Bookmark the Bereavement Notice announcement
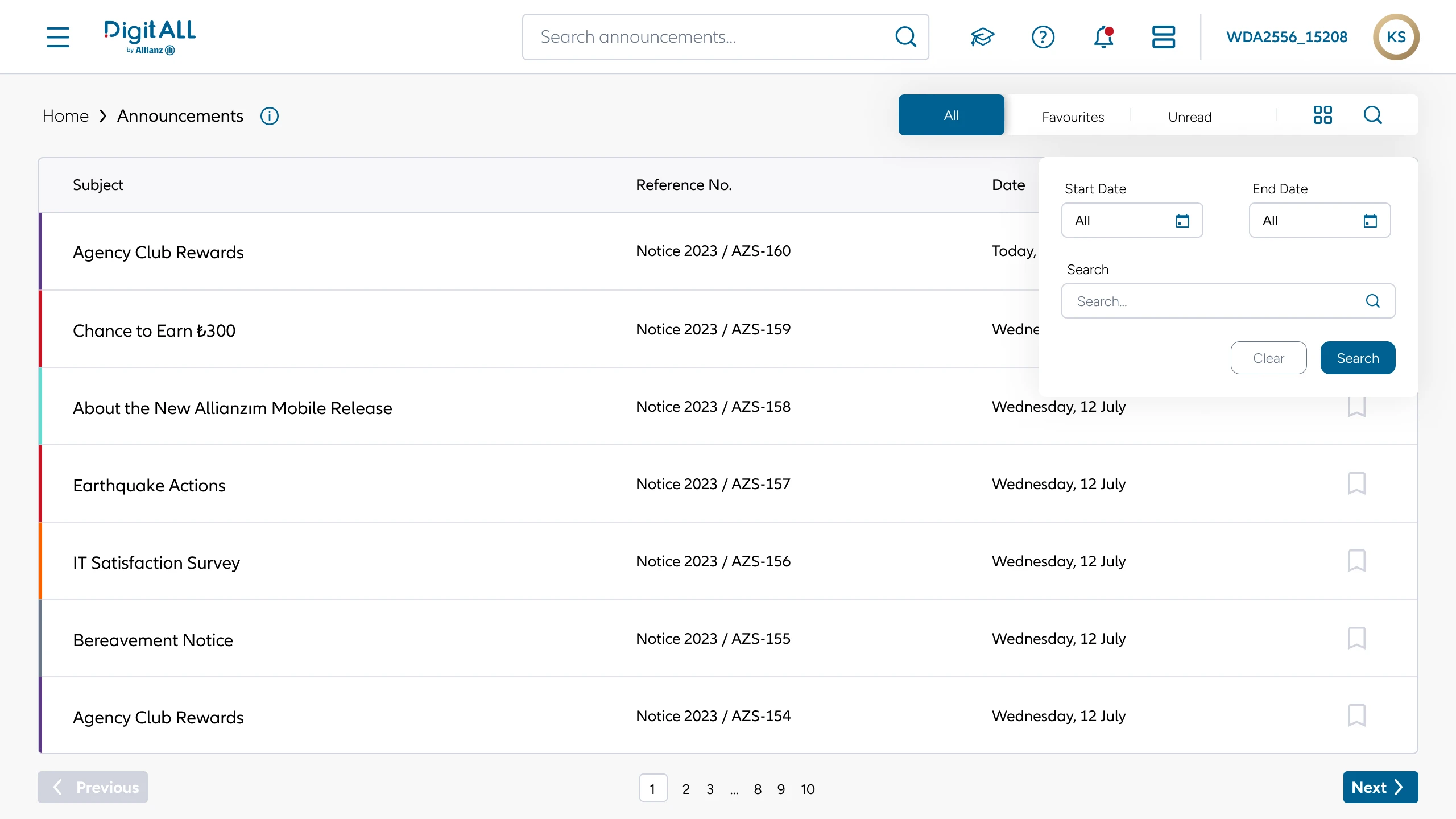This screenshot has width=1456, height=819. (1356, 638)
